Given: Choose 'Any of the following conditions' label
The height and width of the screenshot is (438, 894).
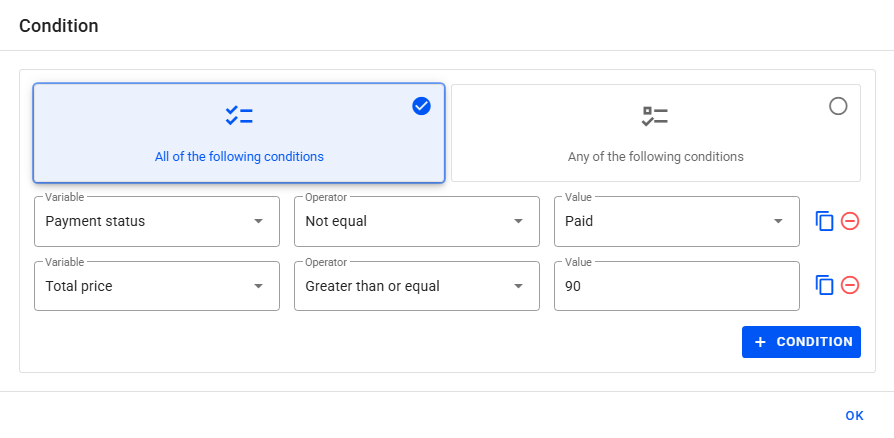Looking at the screenshot, I should pos(655,157).
